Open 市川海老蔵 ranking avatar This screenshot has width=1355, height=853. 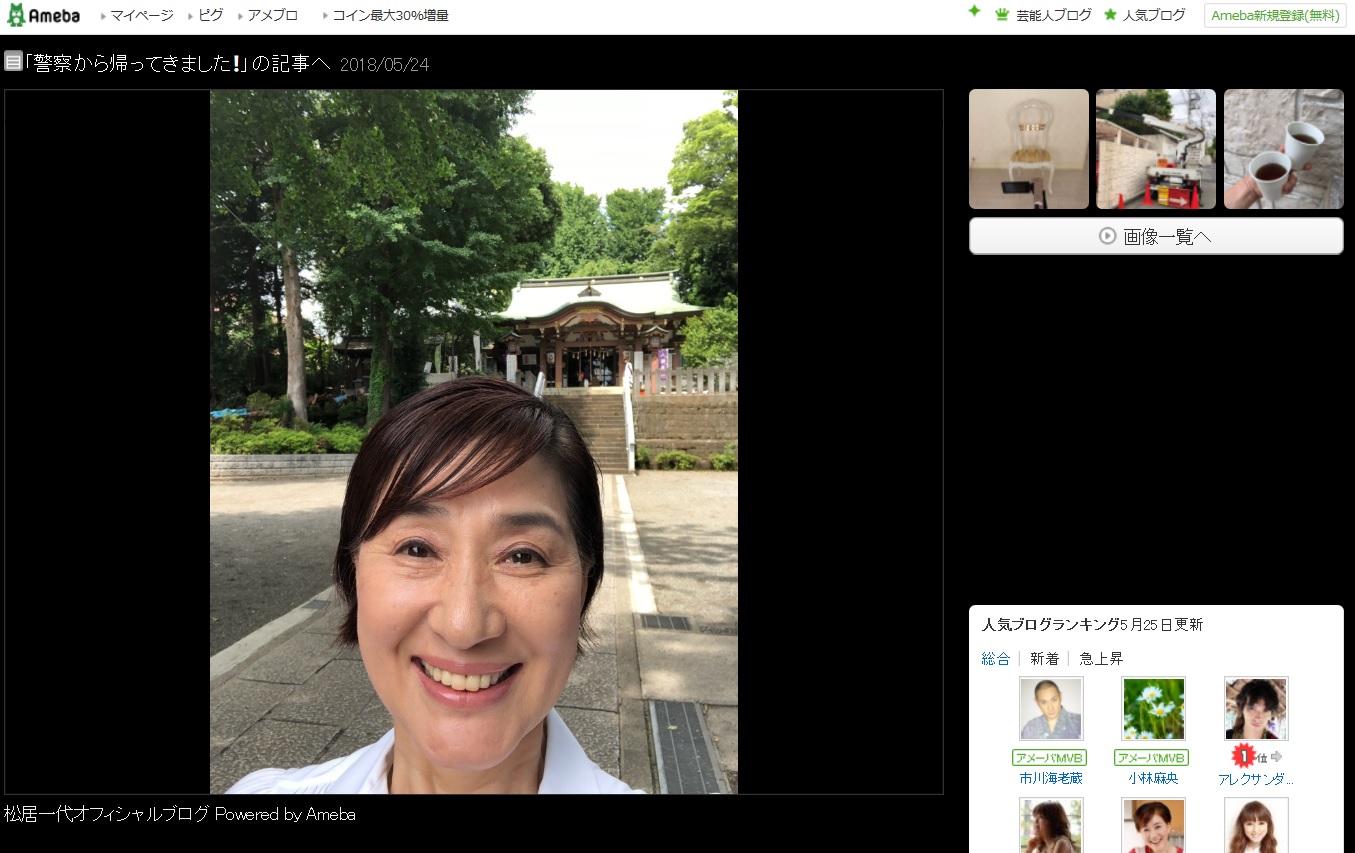[x=1050, y=708]
